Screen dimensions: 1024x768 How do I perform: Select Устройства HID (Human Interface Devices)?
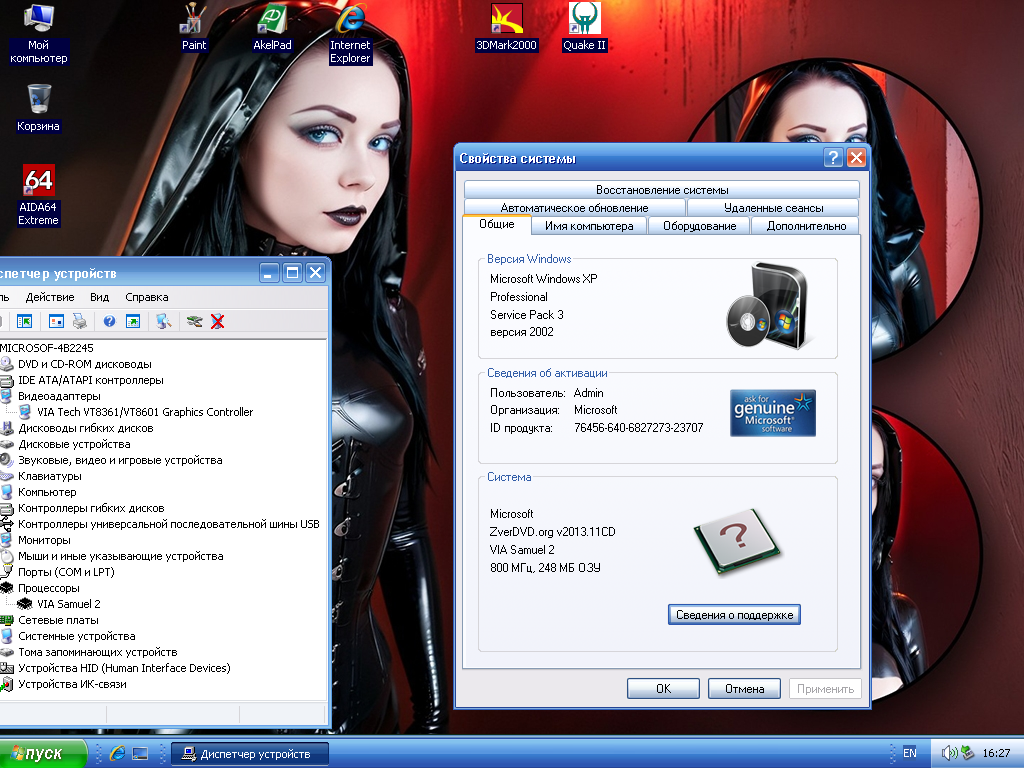click(x=124, y=668)
